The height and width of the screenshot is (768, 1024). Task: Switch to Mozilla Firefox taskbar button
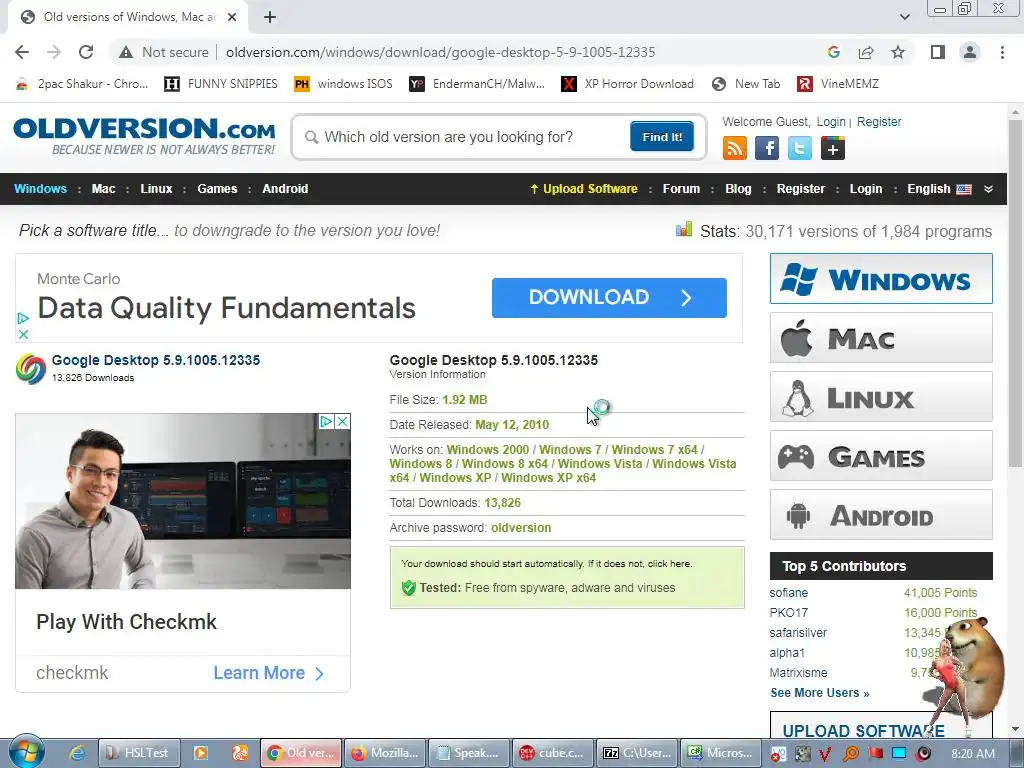[x=385, y=753]
